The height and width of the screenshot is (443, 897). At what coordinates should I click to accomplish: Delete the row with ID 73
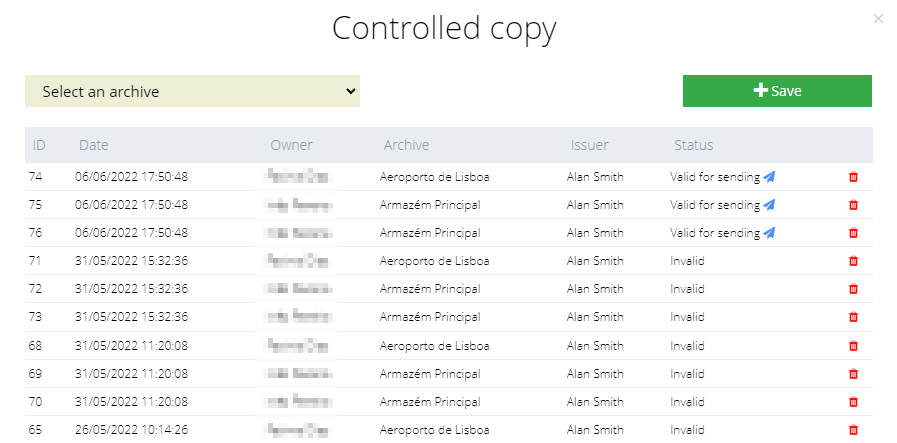coord(853,317)
